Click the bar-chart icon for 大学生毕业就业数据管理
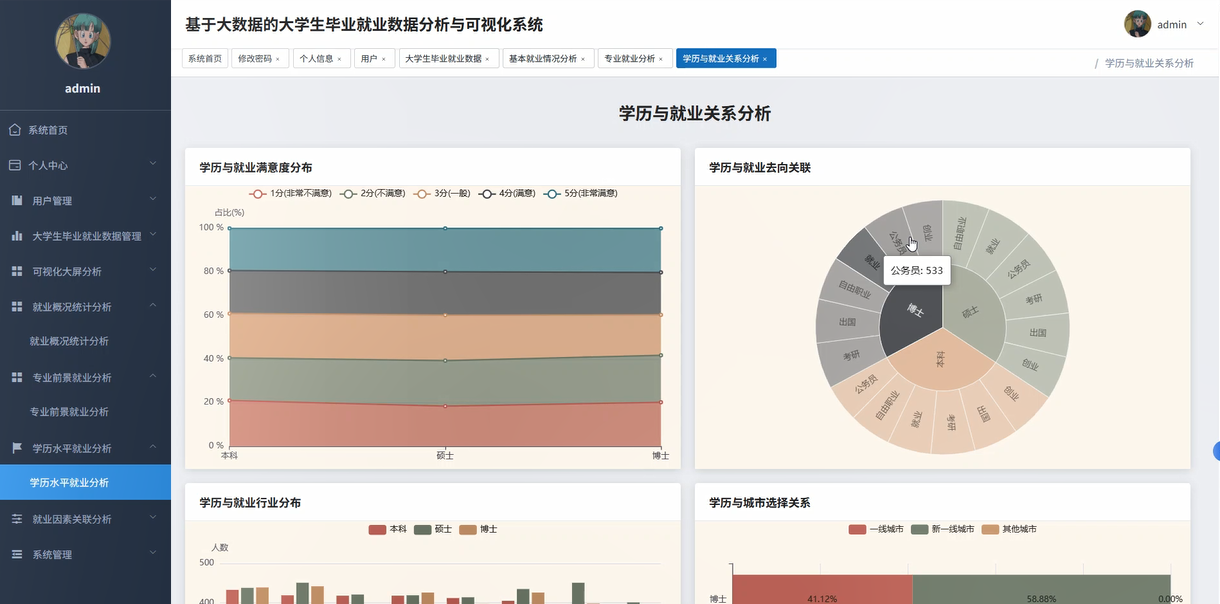The image size is (1220, 604). [x=17, y=236]
